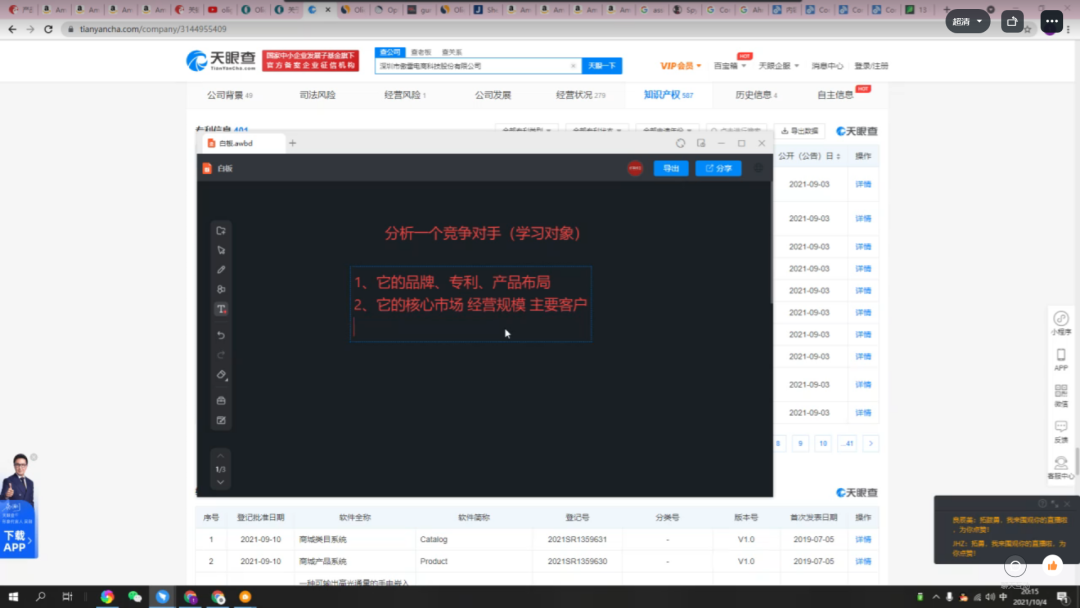Screen dimensions: 1080x608
Task: Click the 导出数据 button above patent table
Action: 800,131
